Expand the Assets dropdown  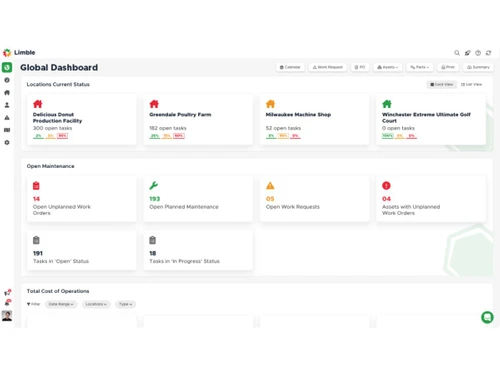[x=388, y=67]
